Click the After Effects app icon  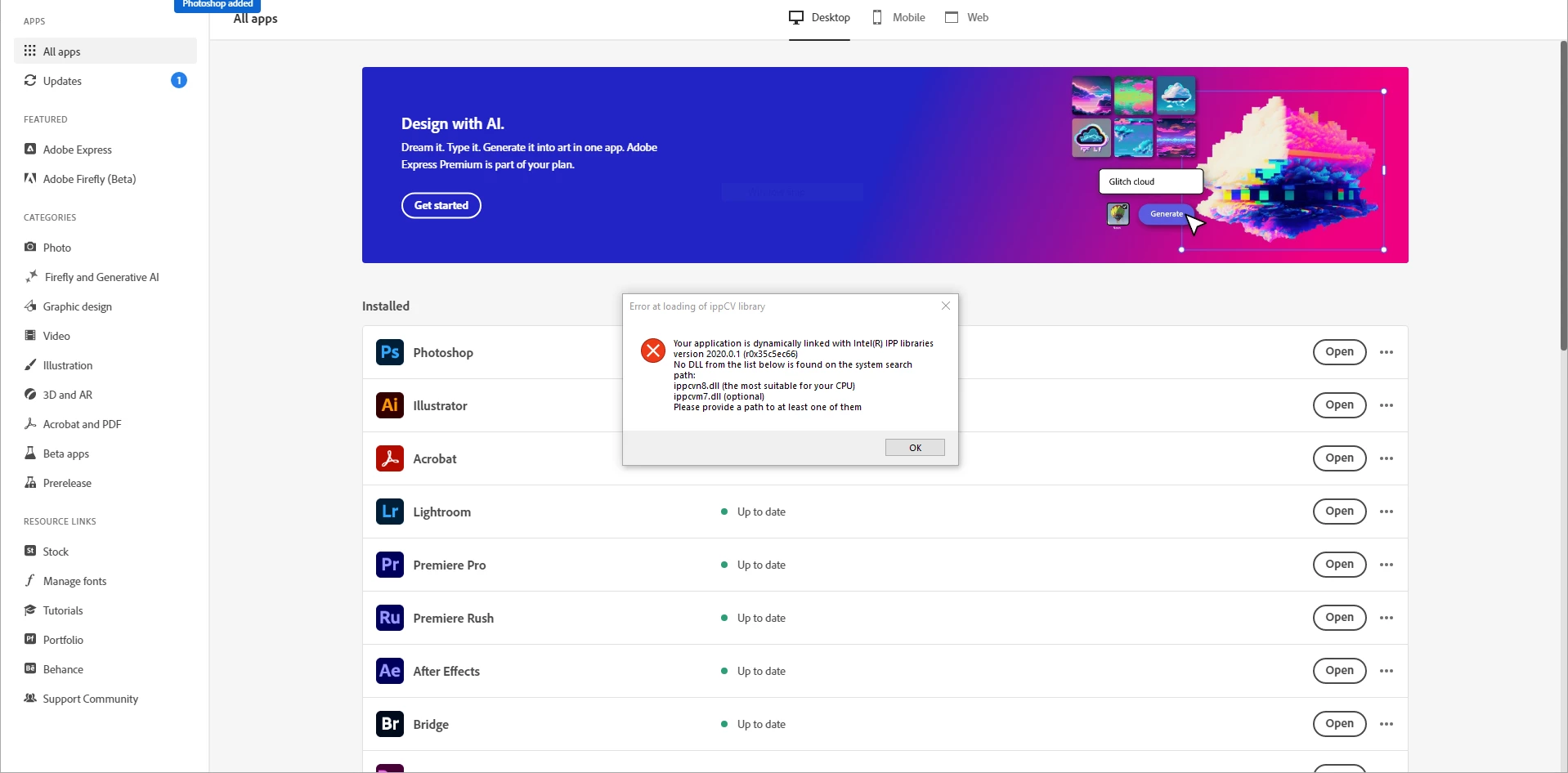(x=390, y=671)
